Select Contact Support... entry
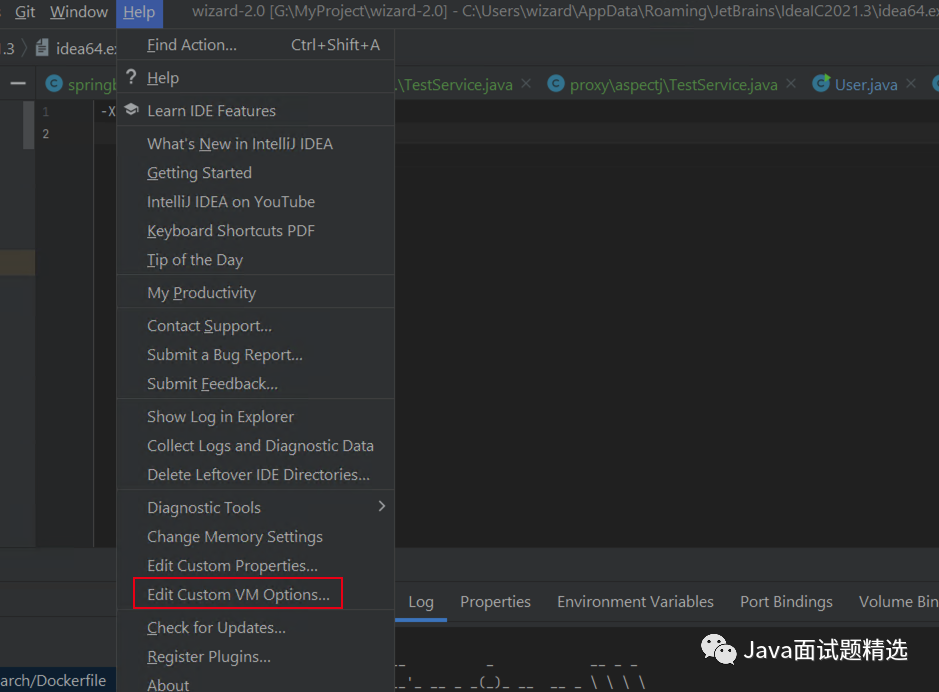This screenshot has height=692, width=939. (256, 326)
